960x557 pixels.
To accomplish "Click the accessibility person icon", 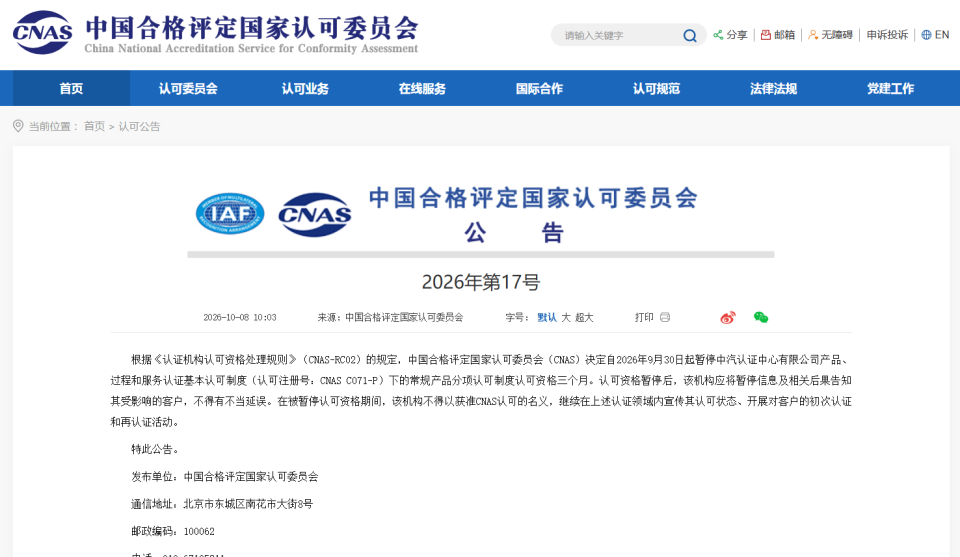I will [813, 35].
